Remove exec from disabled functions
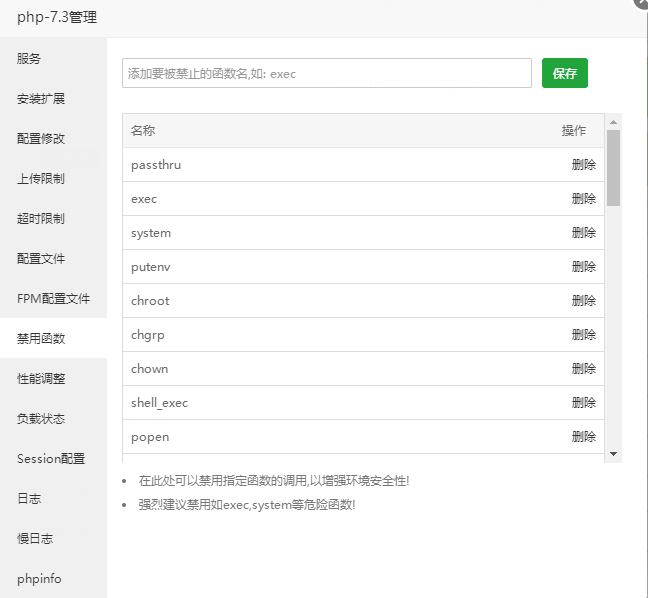 click(x=583, y=199)
